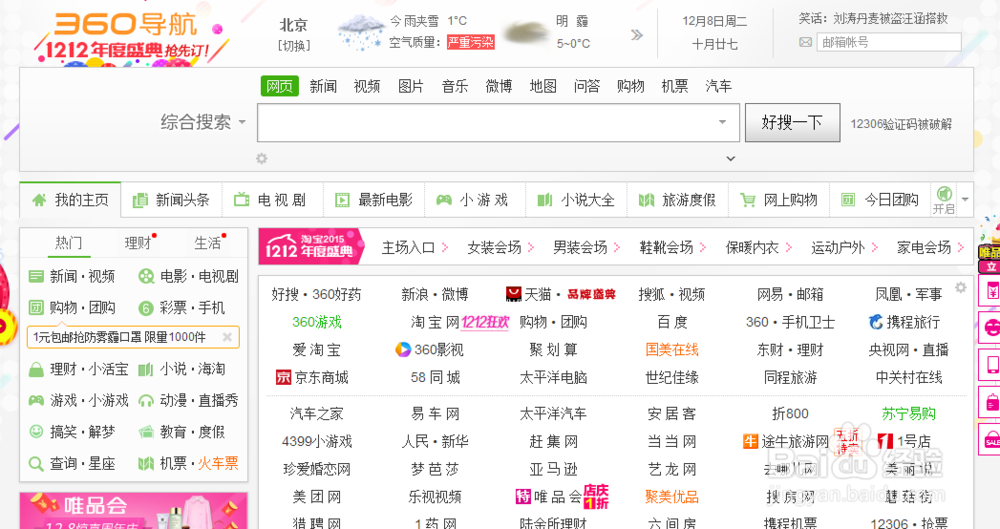
Task: Close the 1元包邮 promo banner
Action: click(227, 337)
